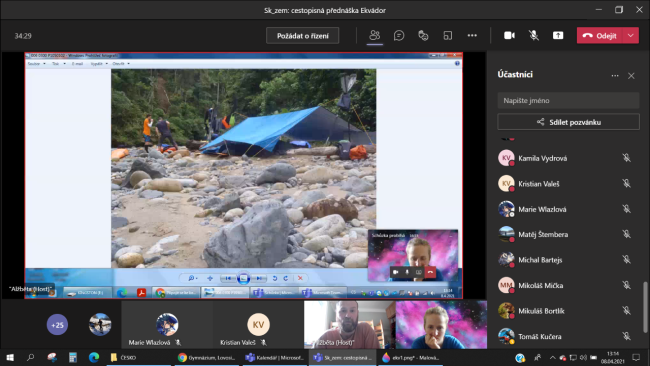
Task: Open participants panel more options ellipsis
Action: click(615, 75)
